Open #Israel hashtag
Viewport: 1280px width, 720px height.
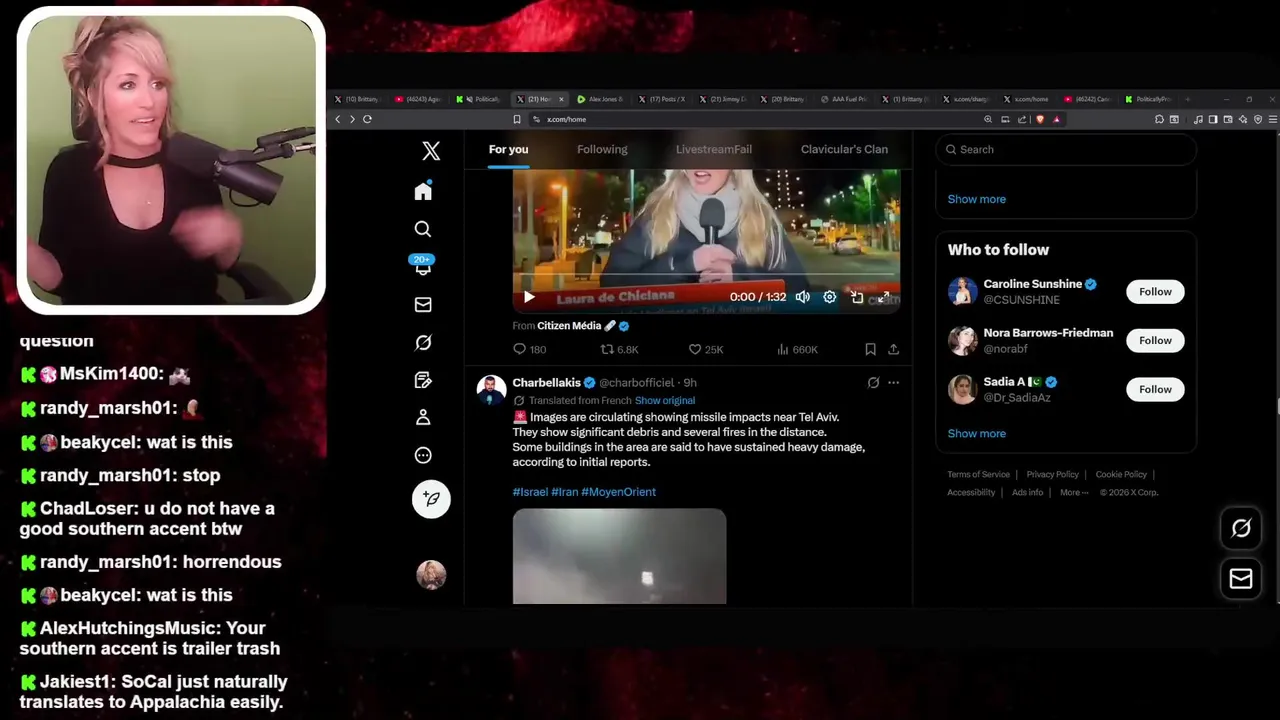(x=530, y=492)
